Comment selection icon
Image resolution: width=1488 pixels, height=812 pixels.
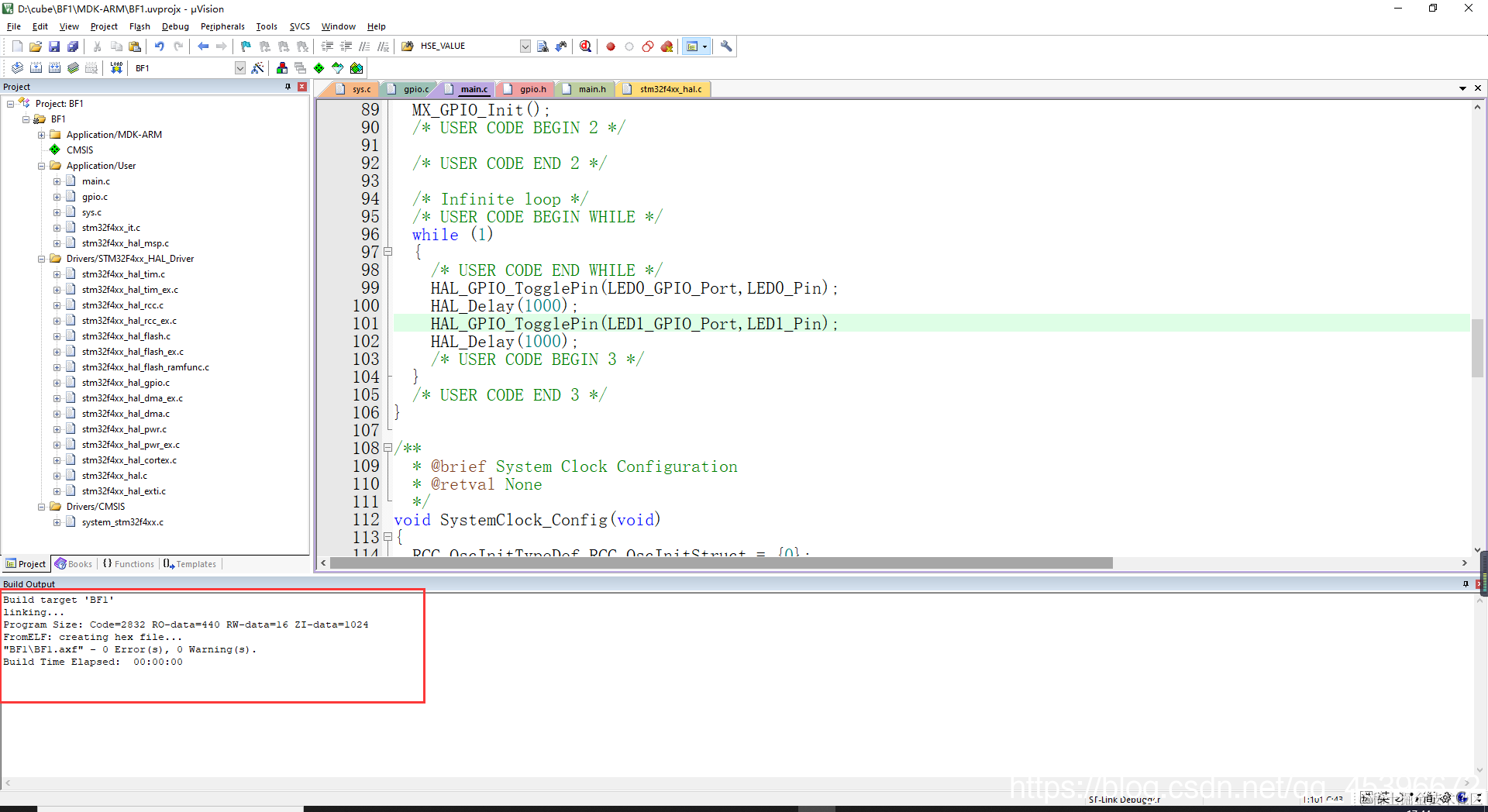[x=364, y=46]
